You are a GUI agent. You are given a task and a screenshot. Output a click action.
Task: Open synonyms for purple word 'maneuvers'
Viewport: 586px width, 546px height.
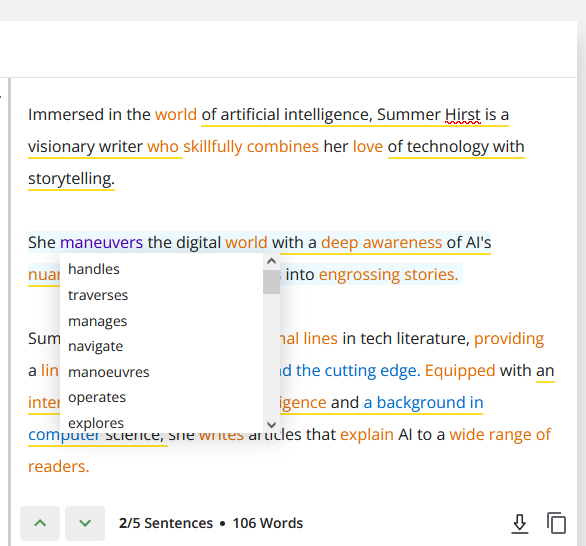coord(101,243)
